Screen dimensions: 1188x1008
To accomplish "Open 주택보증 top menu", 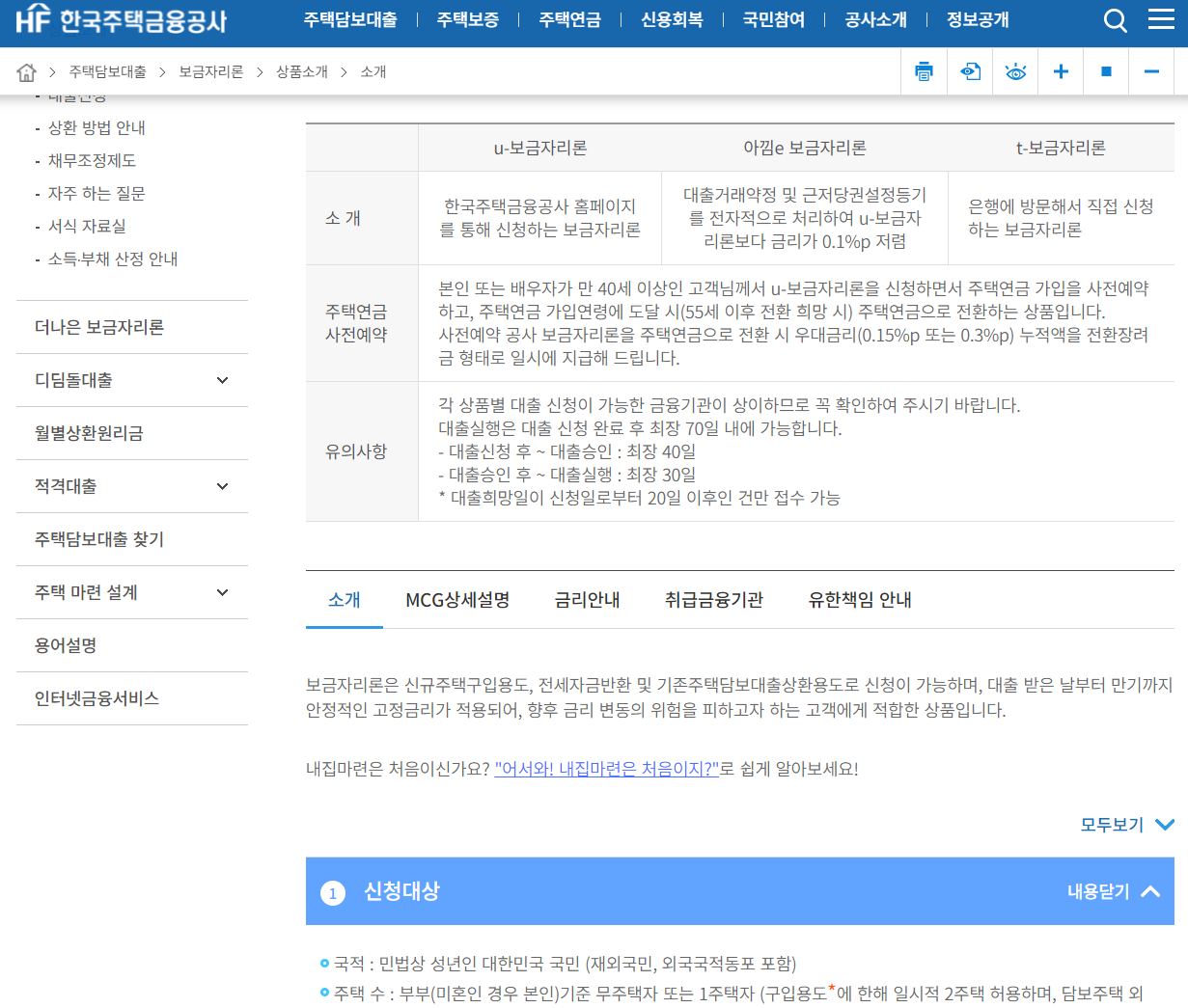I will click(468, 19).
